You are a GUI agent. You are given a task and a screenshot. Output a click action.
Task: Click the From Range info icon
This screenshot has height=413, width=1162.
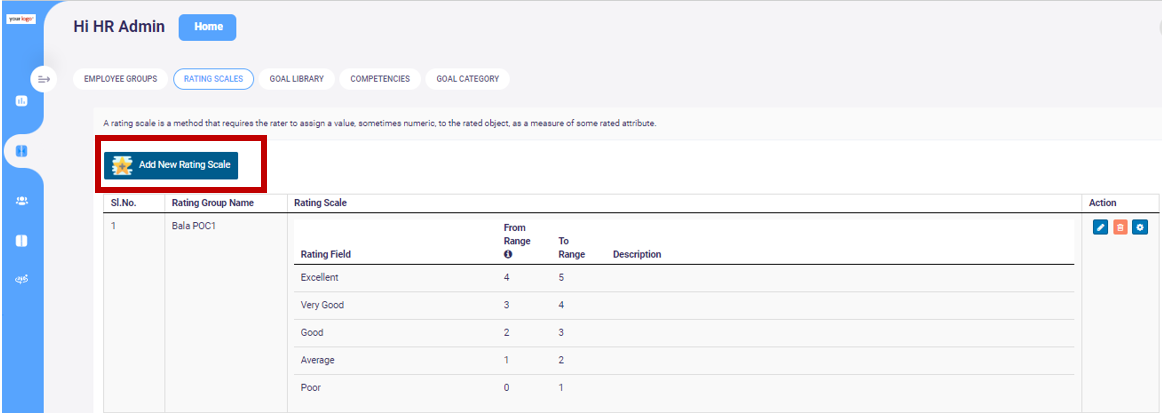click(x=508, y=254)
